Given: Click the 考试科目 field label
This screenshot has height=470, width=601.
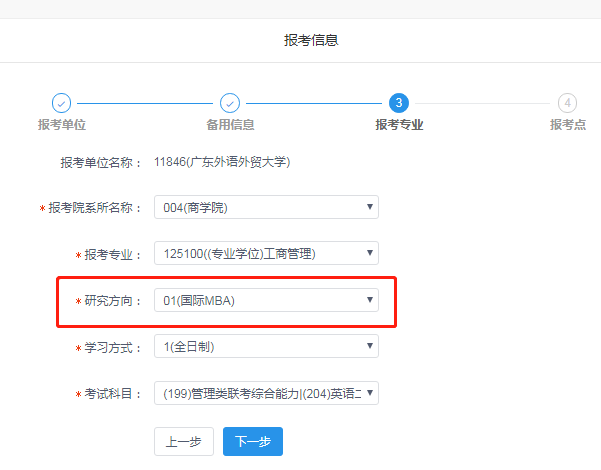Looking at the screenshot, I should [110, 394].
